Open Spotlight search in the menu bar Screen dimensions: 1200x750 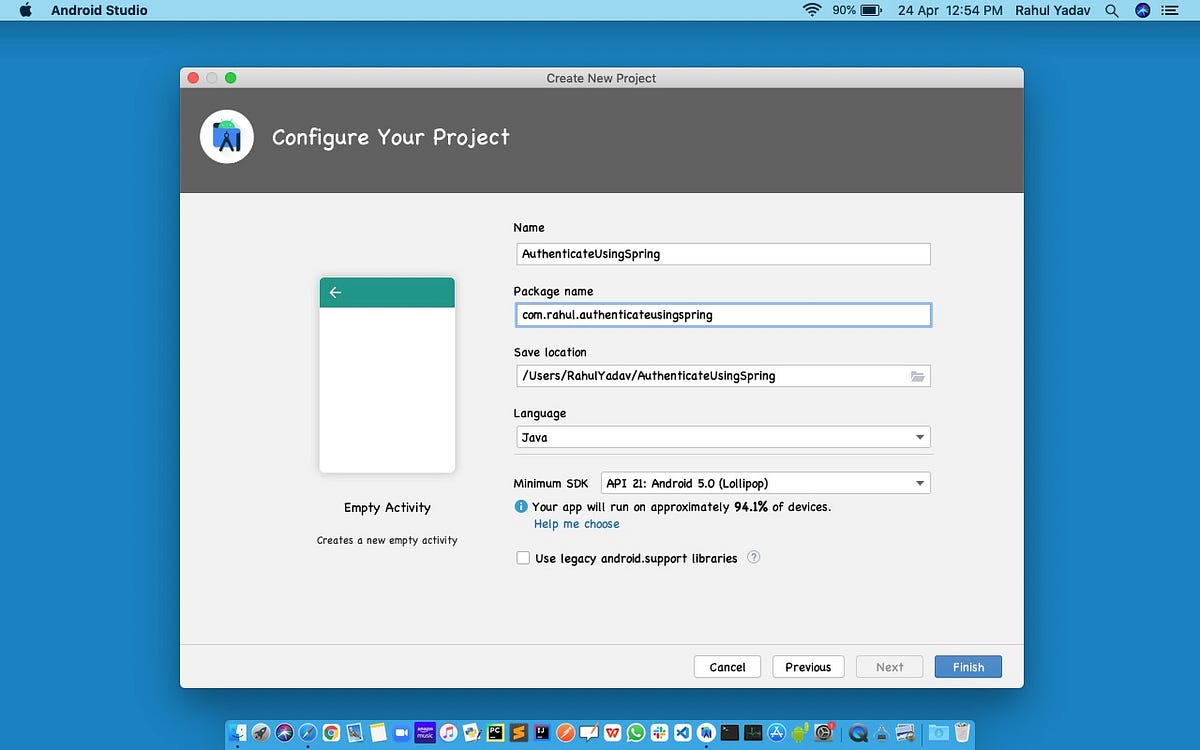coord(1112,10)
